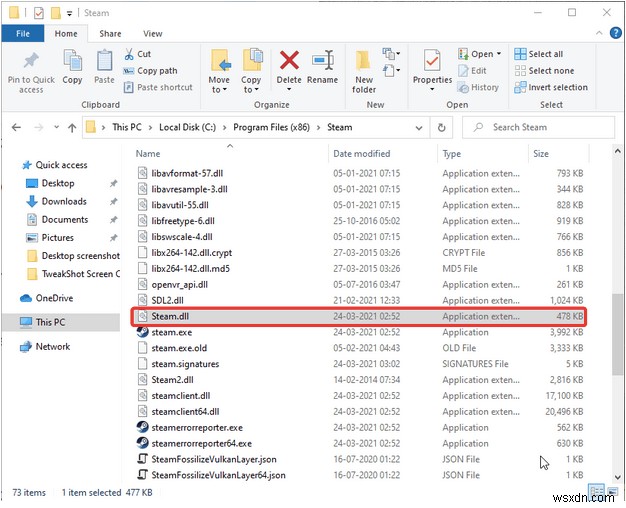
Task: Click the Local Disk (C:) breadcrumb
Action: point(187,127)
